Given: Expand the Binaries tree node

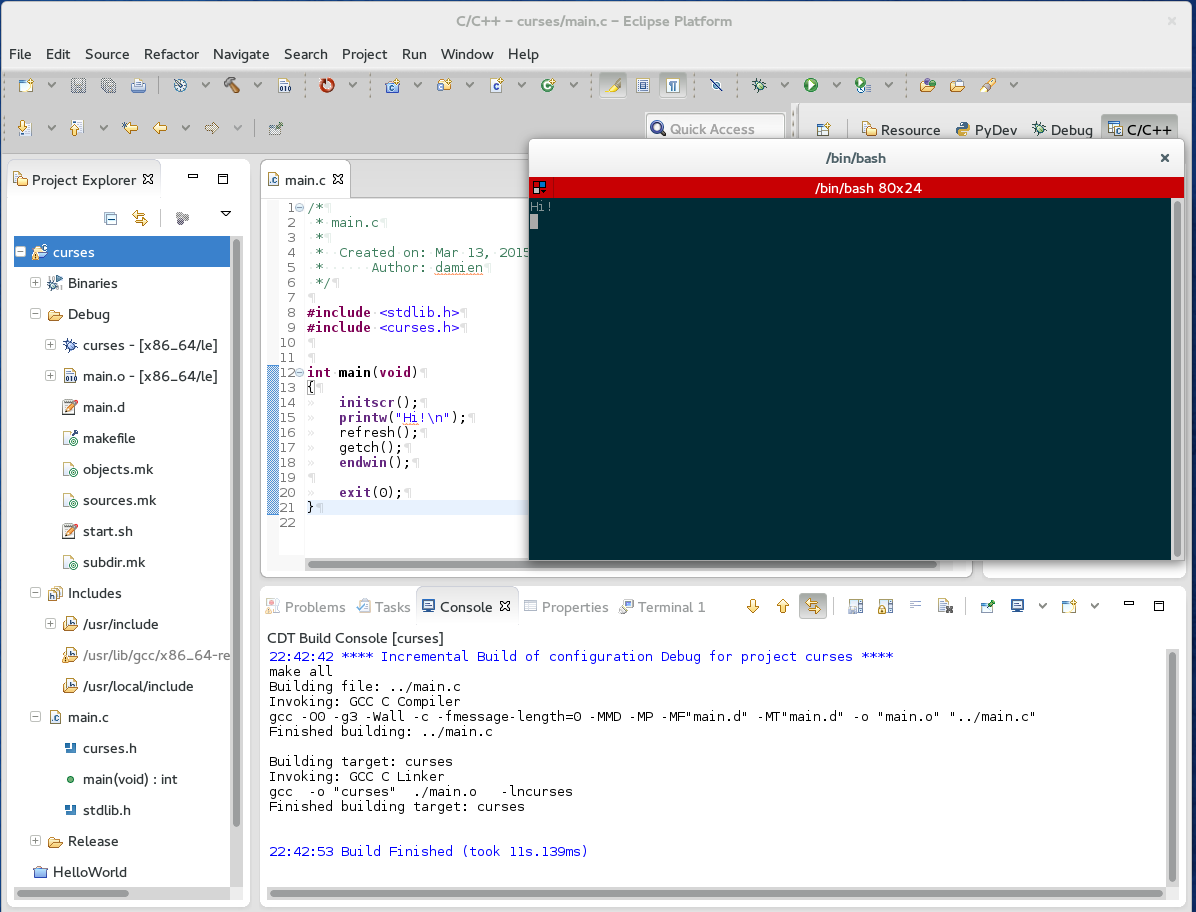Looking at the screenshot, I should point(36,283).
